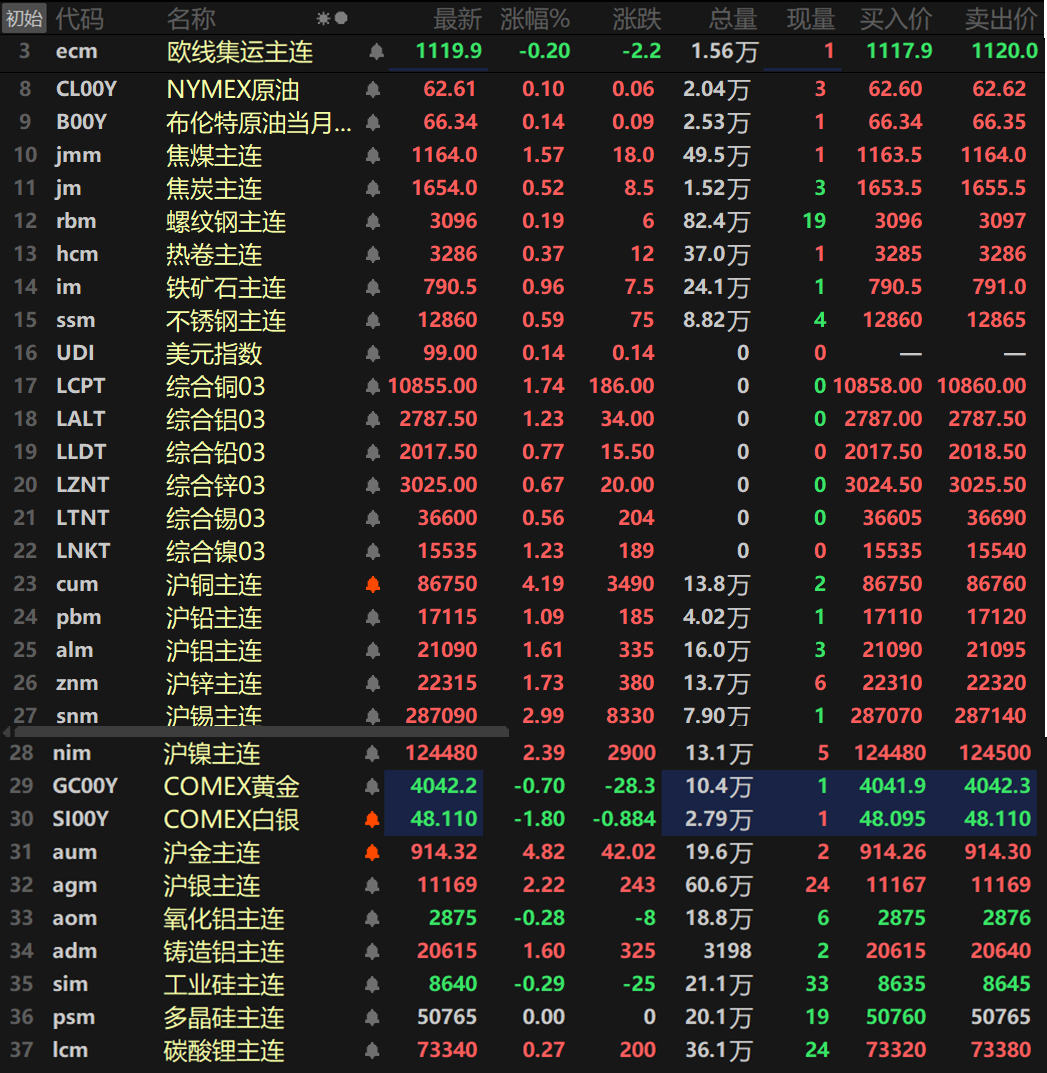Screen dimensions: 1047x1073
Task: Click the bell on 综合镍03 row
Action: point(373,552)
